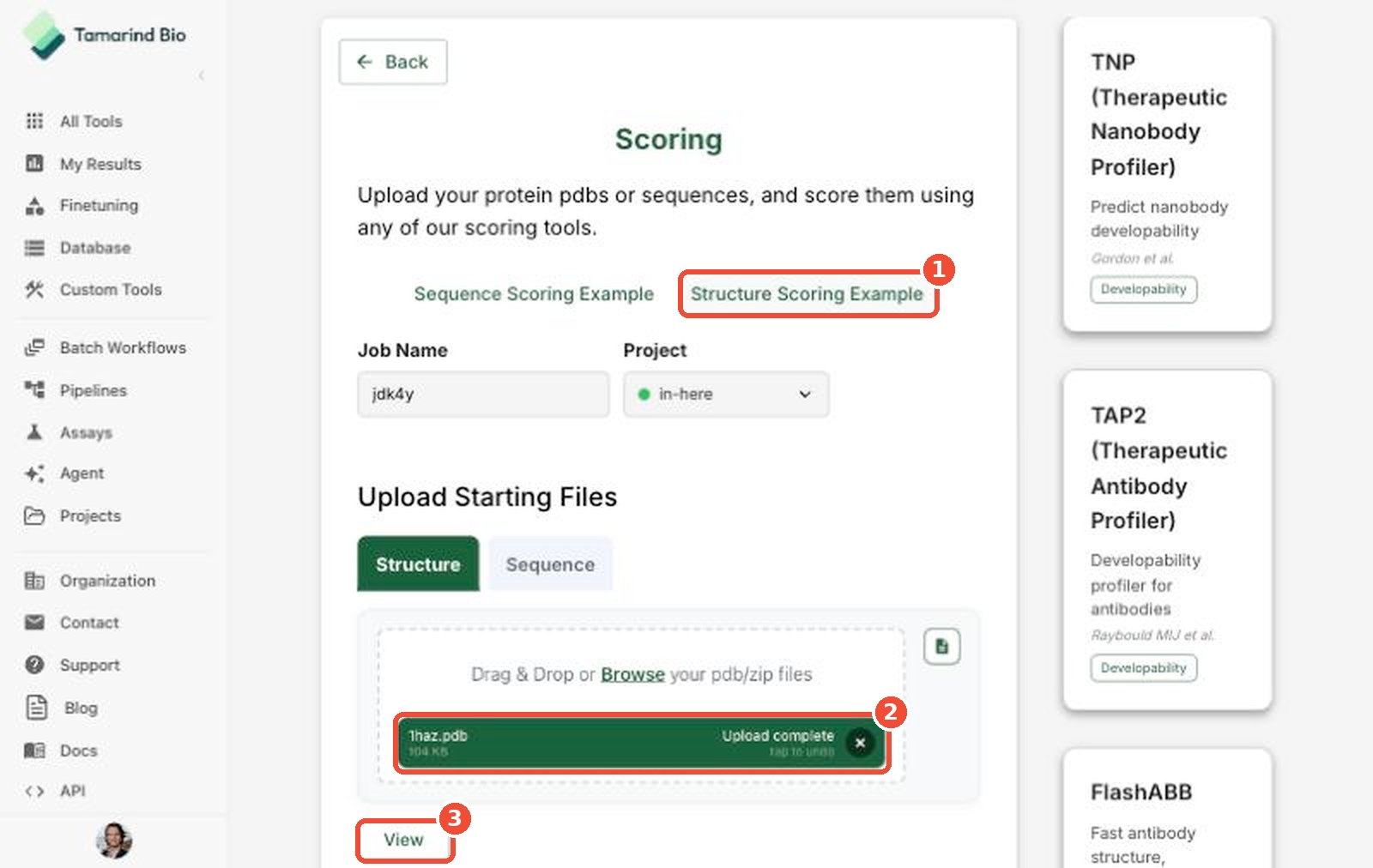Click the Contact envelope icon
The height and width of the screenshot is (868, 1373).
point(34,623)
